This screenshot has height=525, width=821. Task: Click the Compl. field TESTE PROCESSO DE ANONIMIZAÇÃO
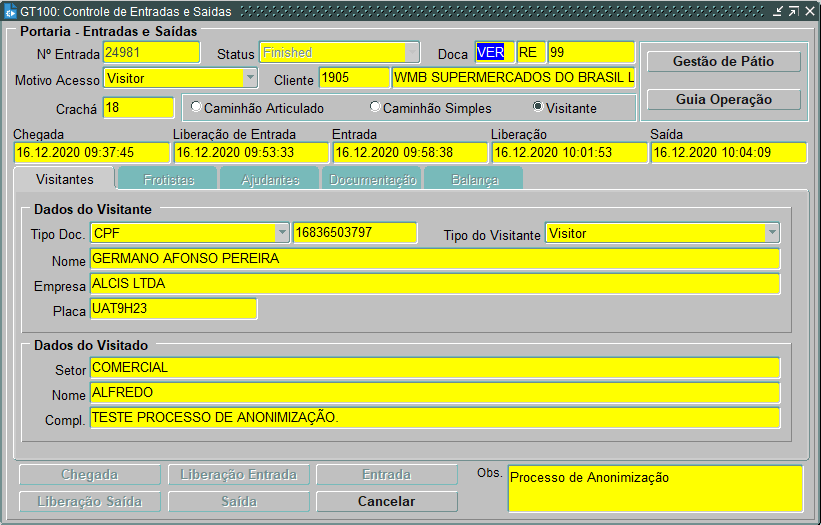pyautogui.click(x=435, y=418)
